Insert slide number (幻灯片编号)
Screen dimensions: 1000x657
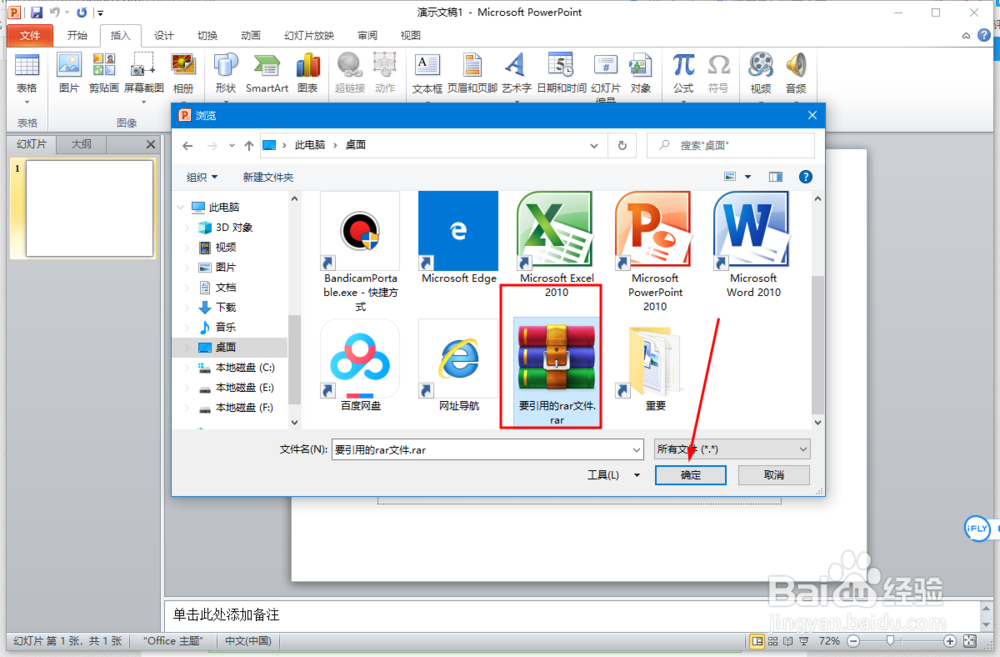tap(606, 77)
